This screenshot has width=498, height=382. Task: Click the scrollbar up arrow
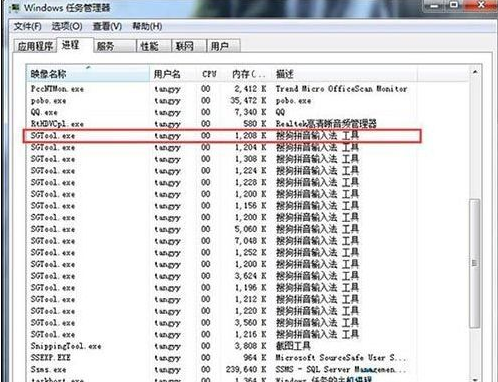(475, 72)
